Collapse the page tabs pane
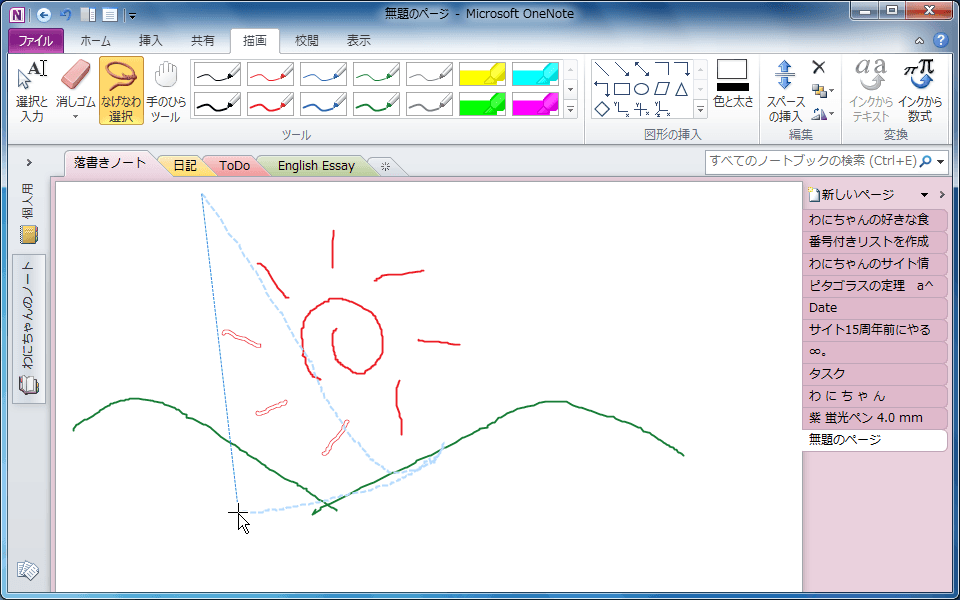 (x=942, y=195)
